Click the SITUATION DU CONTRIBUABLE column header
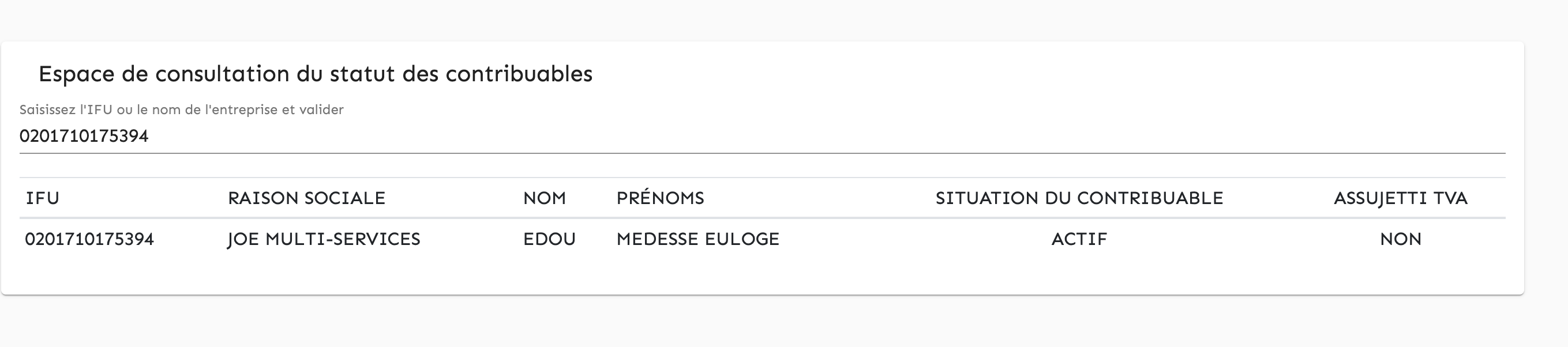 tap(1079, 198)
